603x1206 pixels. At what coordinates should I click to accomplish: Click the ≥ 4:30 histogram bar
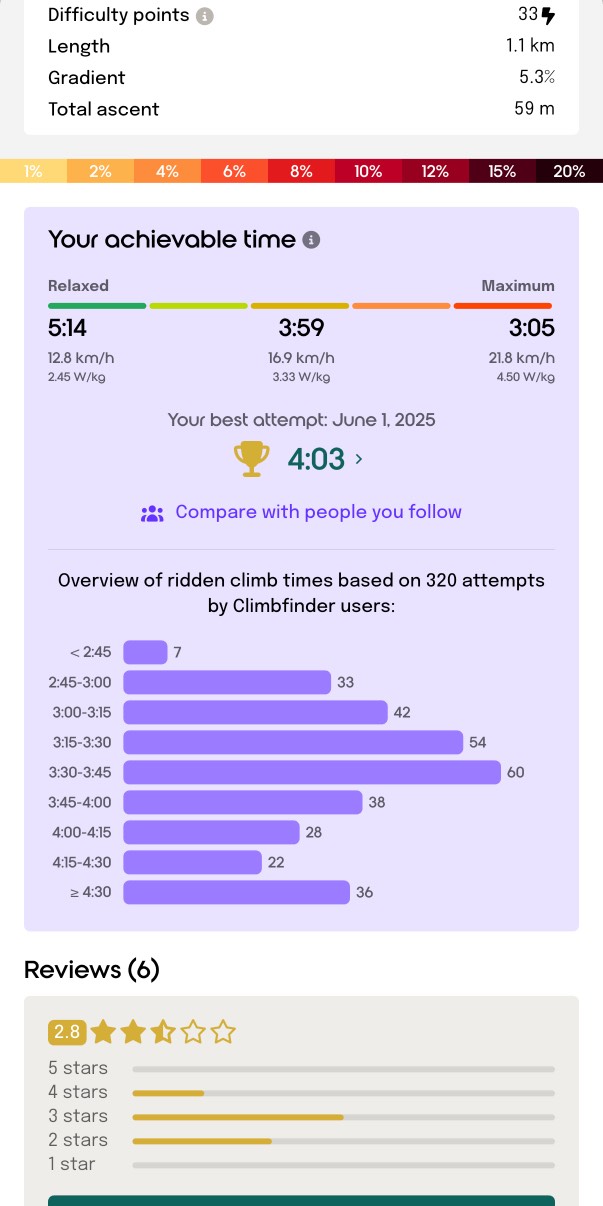pos(236,893)
